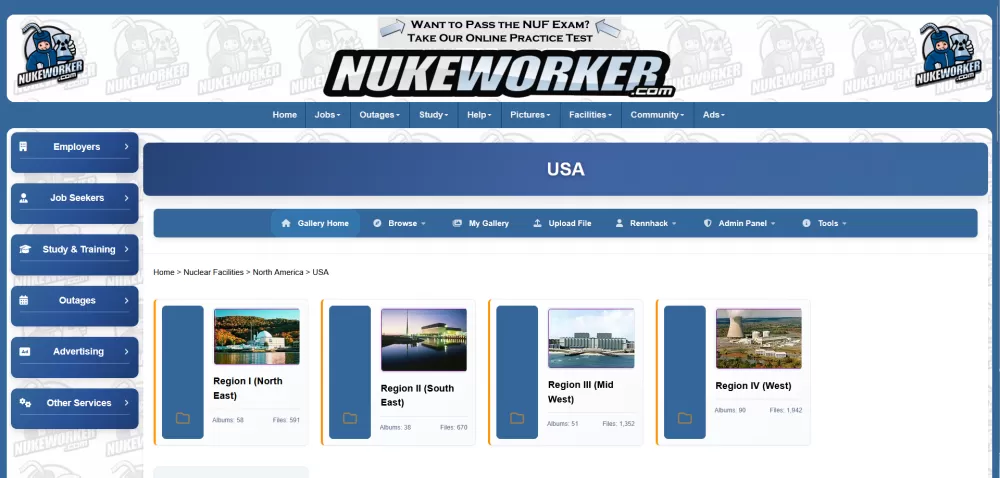The width and height of the screenshot is (1000, 478).
Task: Open the Browse dropdown arrow in gallery toolbar
Action: 423,224
